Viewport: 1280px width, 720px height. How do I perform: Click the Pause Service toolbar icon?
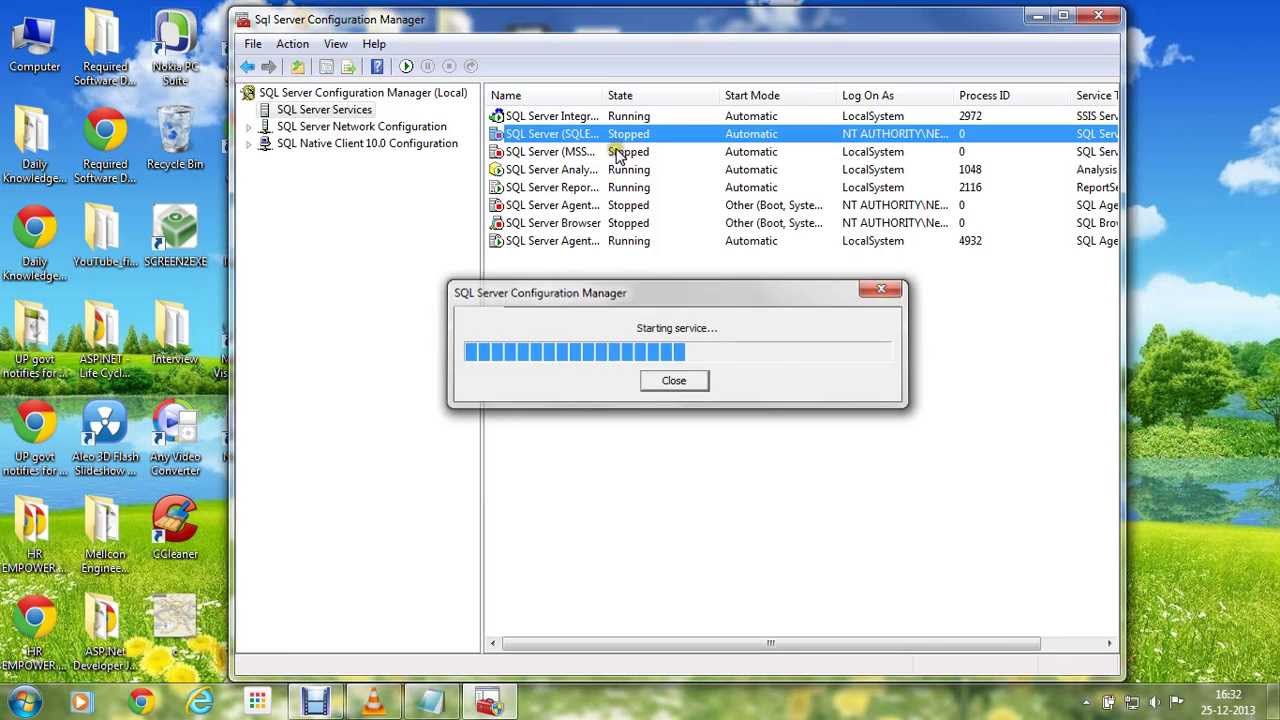tap(428, 66)
